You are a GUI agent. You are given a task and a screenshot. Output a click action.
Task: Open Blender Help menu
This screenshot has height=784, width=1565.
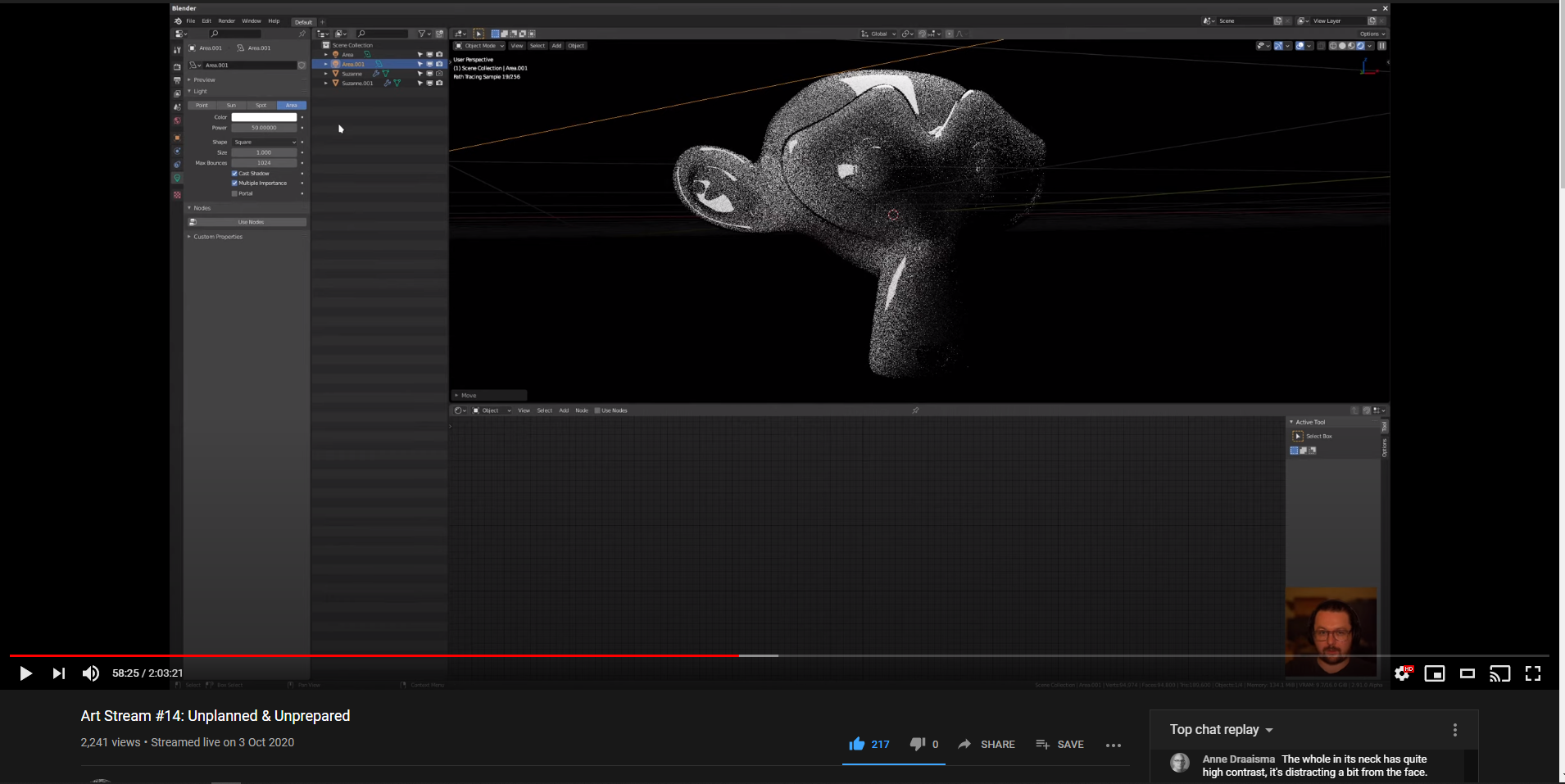(274, 21)
